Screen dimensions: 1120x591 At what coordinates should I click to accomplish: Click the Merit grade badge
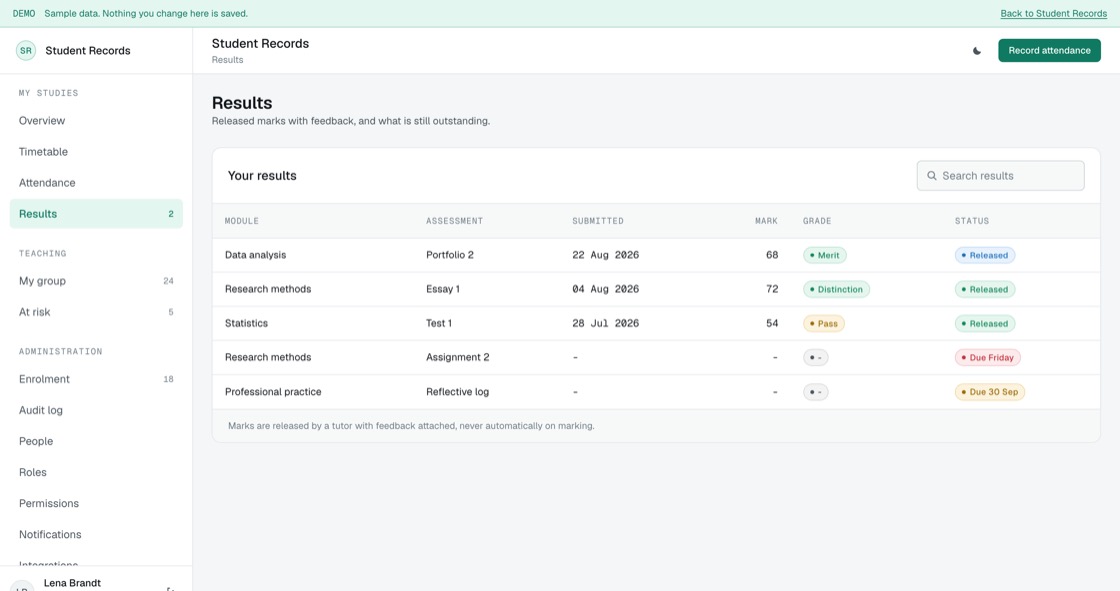[824, 255]
